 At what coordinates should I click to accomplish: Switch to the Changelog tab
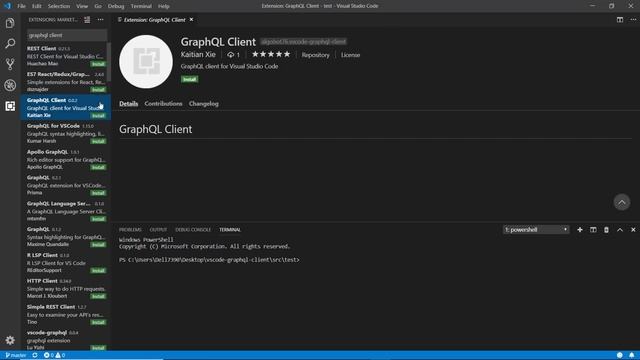(204, 104)
